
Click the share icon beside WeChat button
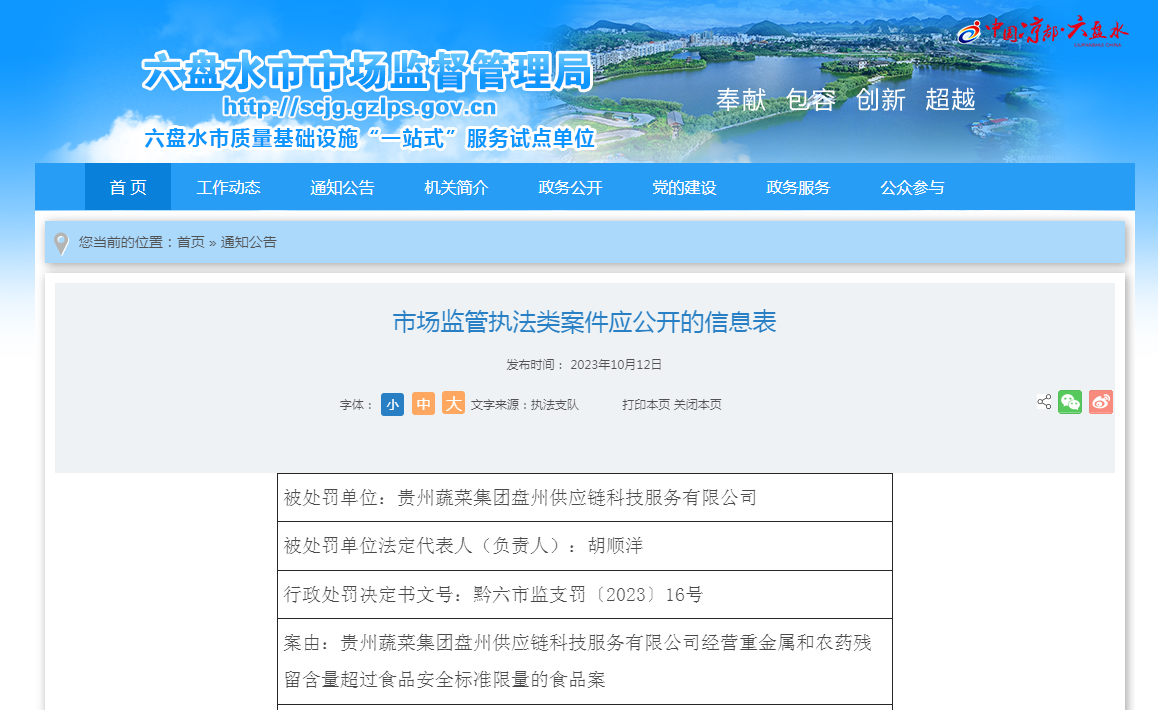coord(1044,402)
